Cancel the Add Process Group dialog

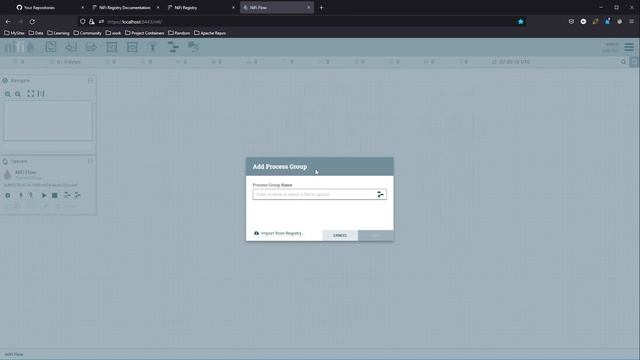pos(340,236)
